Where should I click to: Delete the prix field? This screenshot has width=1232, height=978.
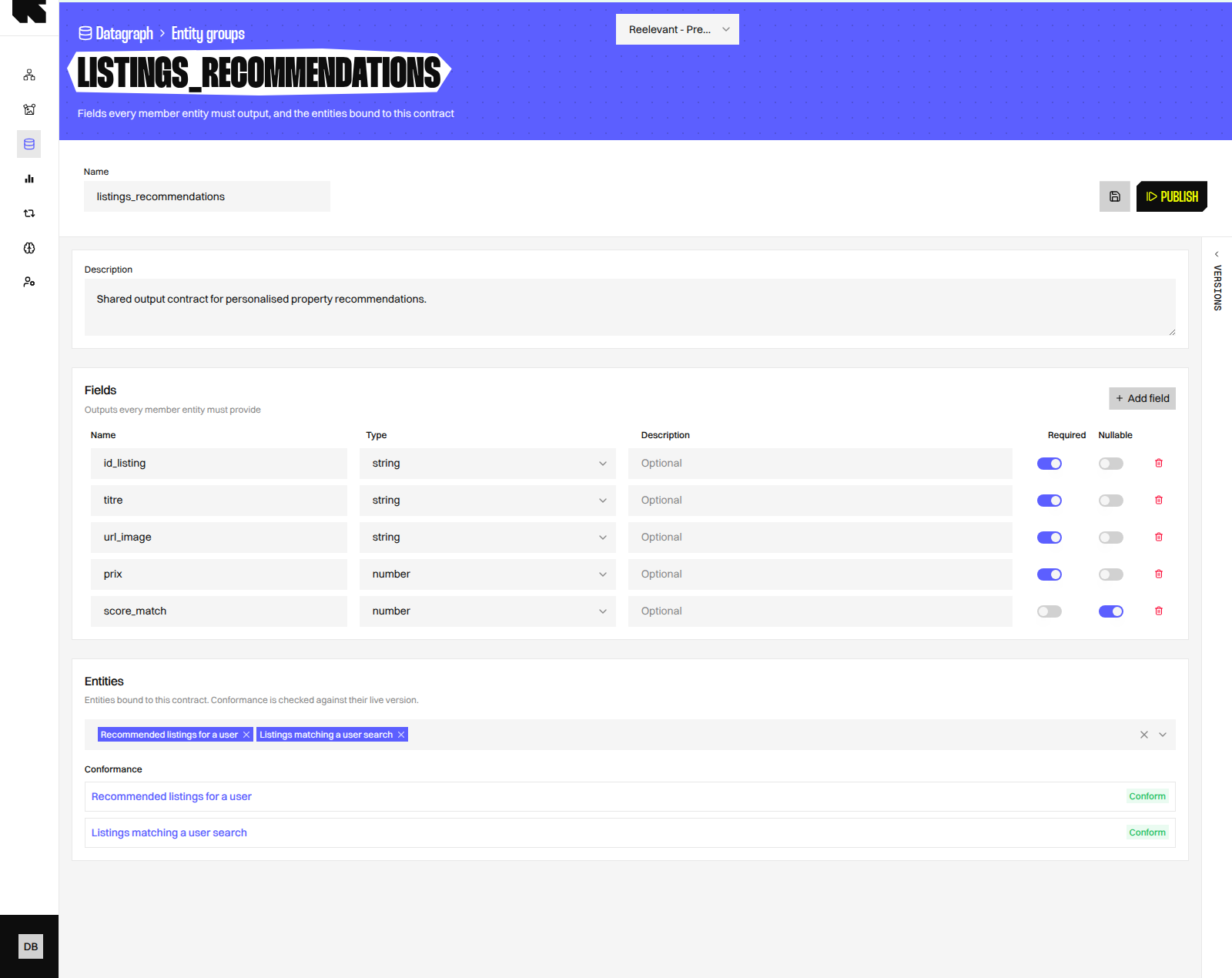point(1159,574)
